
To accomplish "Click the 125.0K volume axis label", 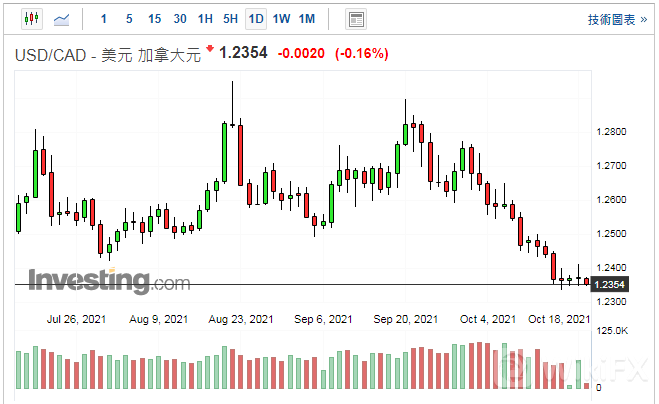I will pos(612,331).
